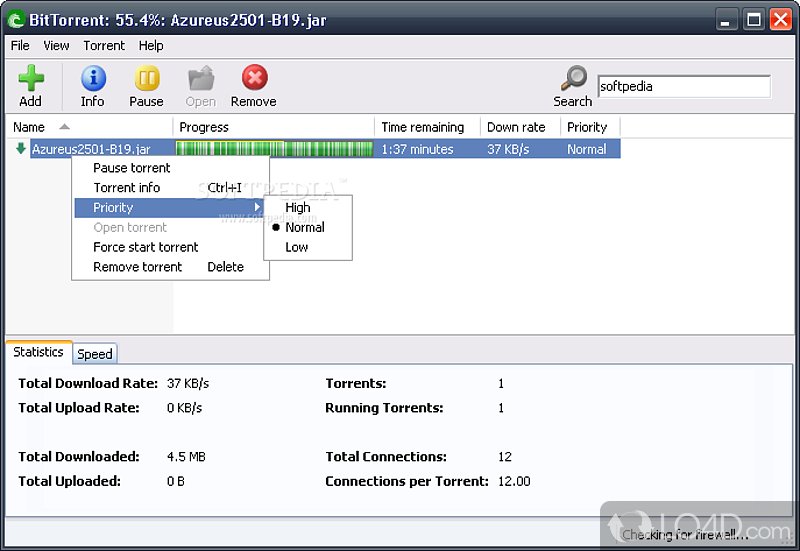Click the red Remove icon
The width and height of the screenshot is (800, 551).
point(255,78)
